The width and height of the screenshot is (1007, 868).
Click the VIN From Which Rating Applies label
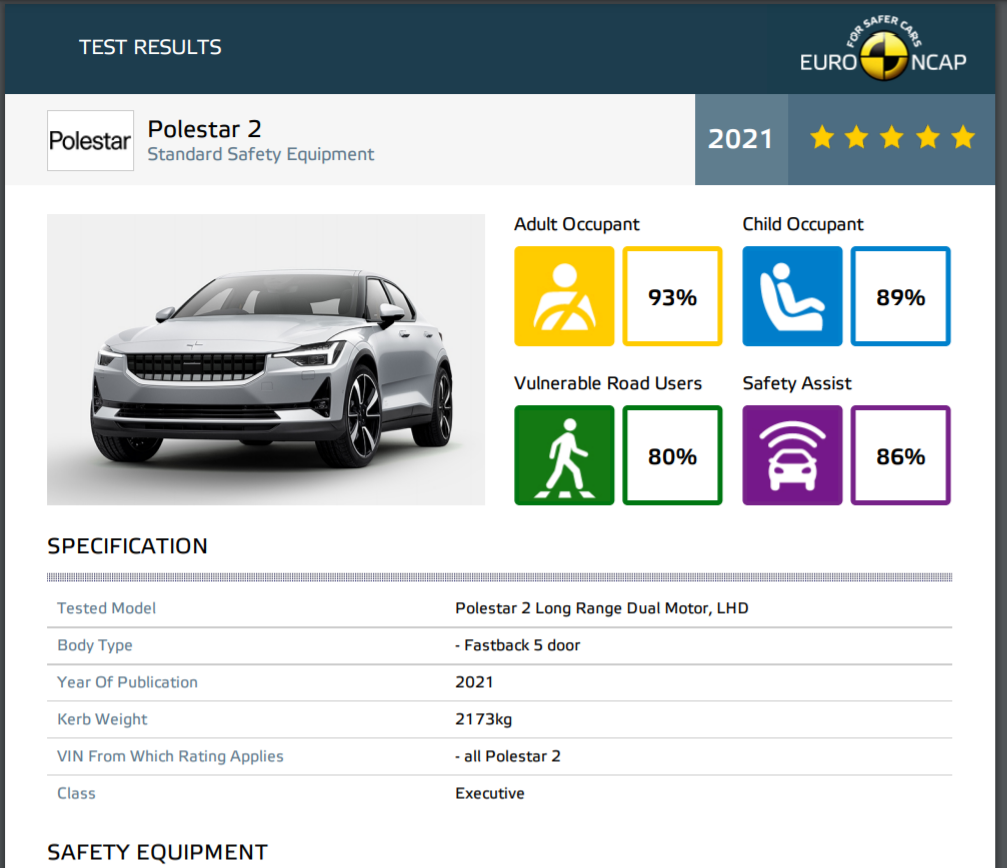pyautogui.click(x=170, y=756)
